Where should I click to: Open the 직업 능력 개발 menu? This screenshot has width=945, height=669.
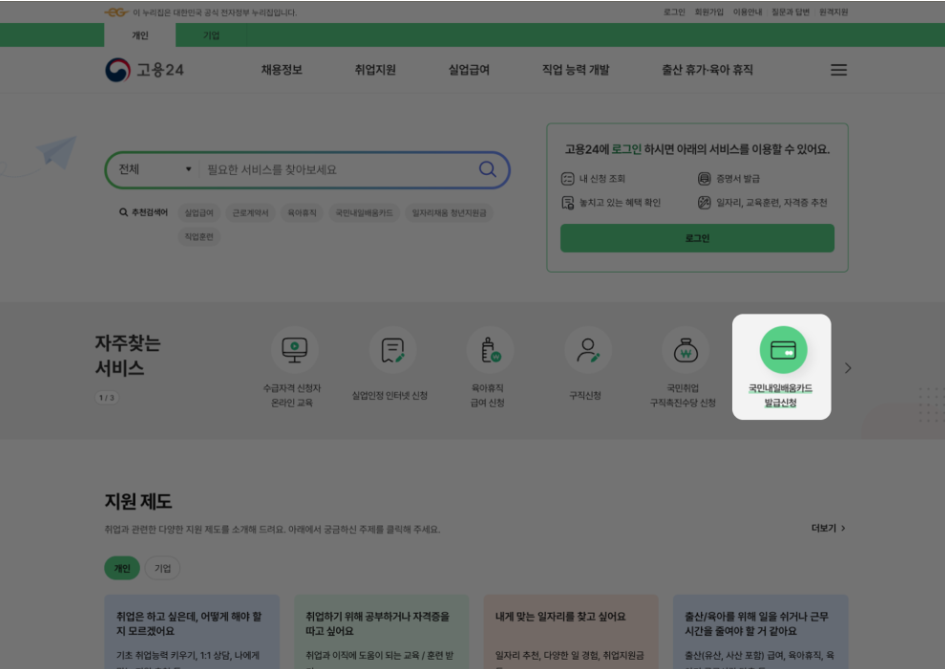point(576,70)
